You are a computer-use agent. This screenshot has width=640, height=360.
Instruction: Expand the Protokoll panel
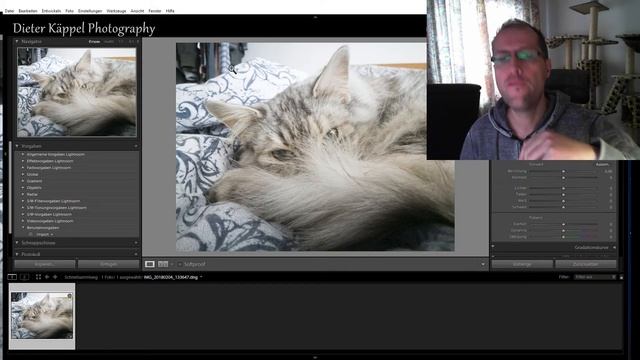tap(17, 254)
